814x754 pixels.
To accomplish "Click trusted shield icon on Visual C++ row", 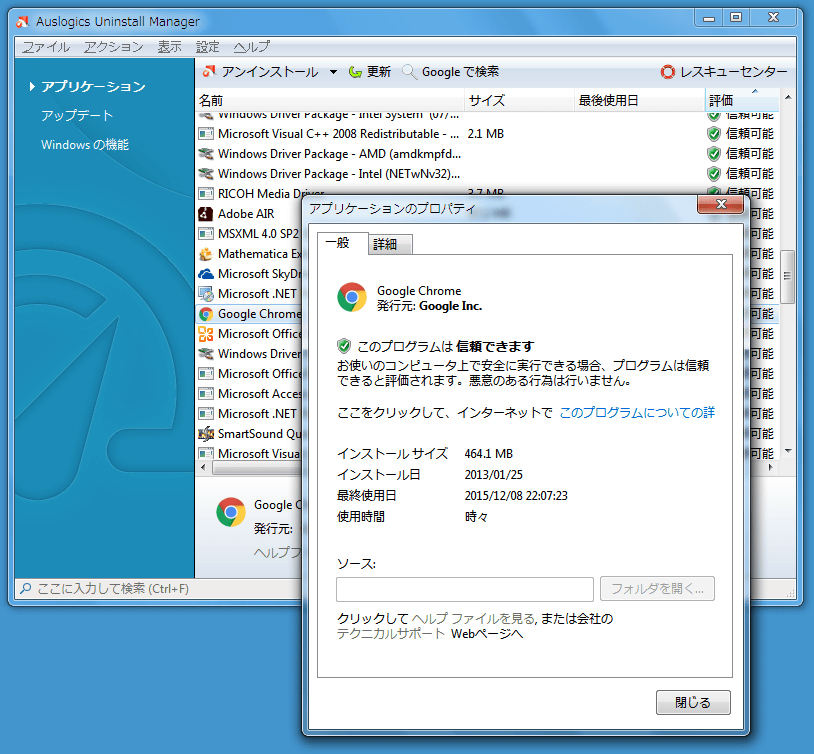I will (714, 134).
